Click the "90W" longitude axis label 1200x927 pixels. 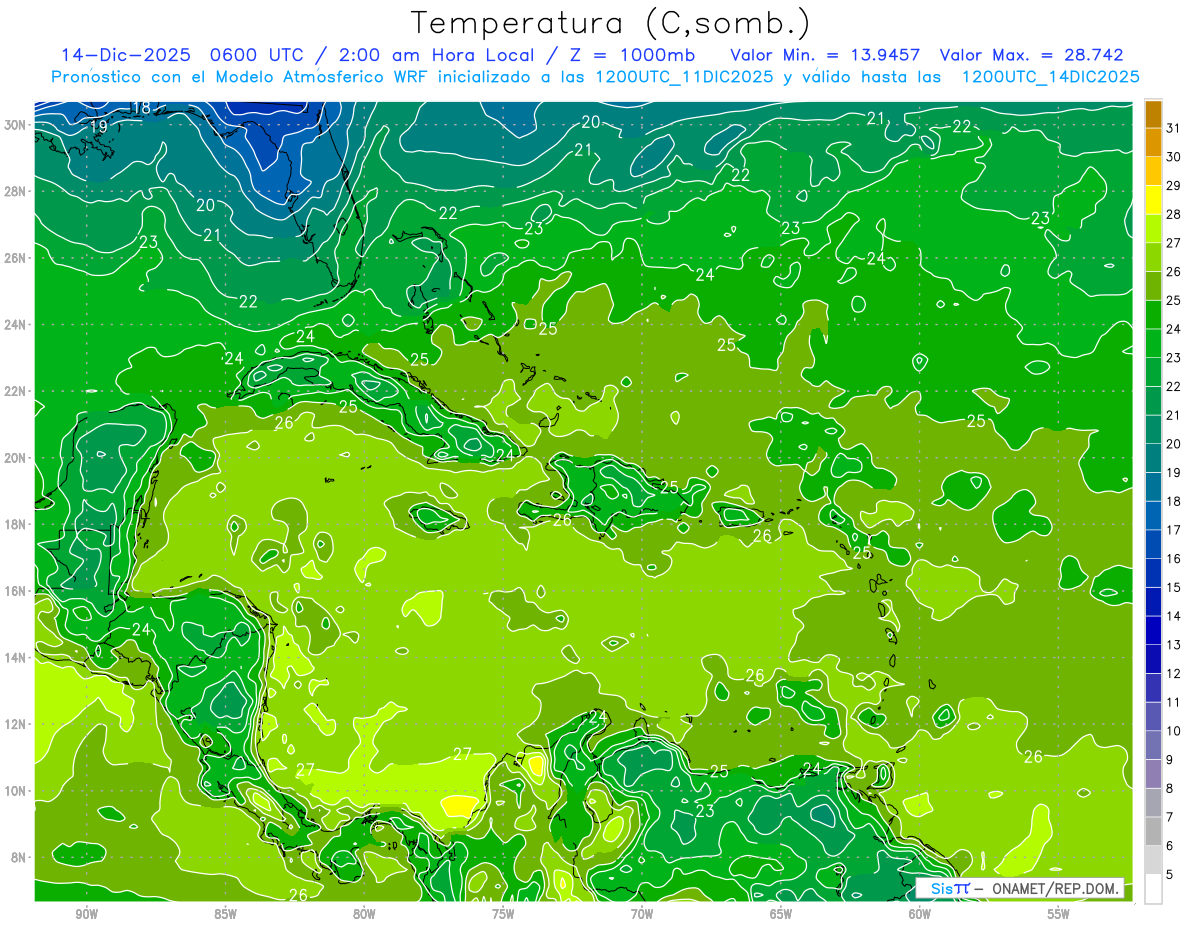[x=86, y=914]
